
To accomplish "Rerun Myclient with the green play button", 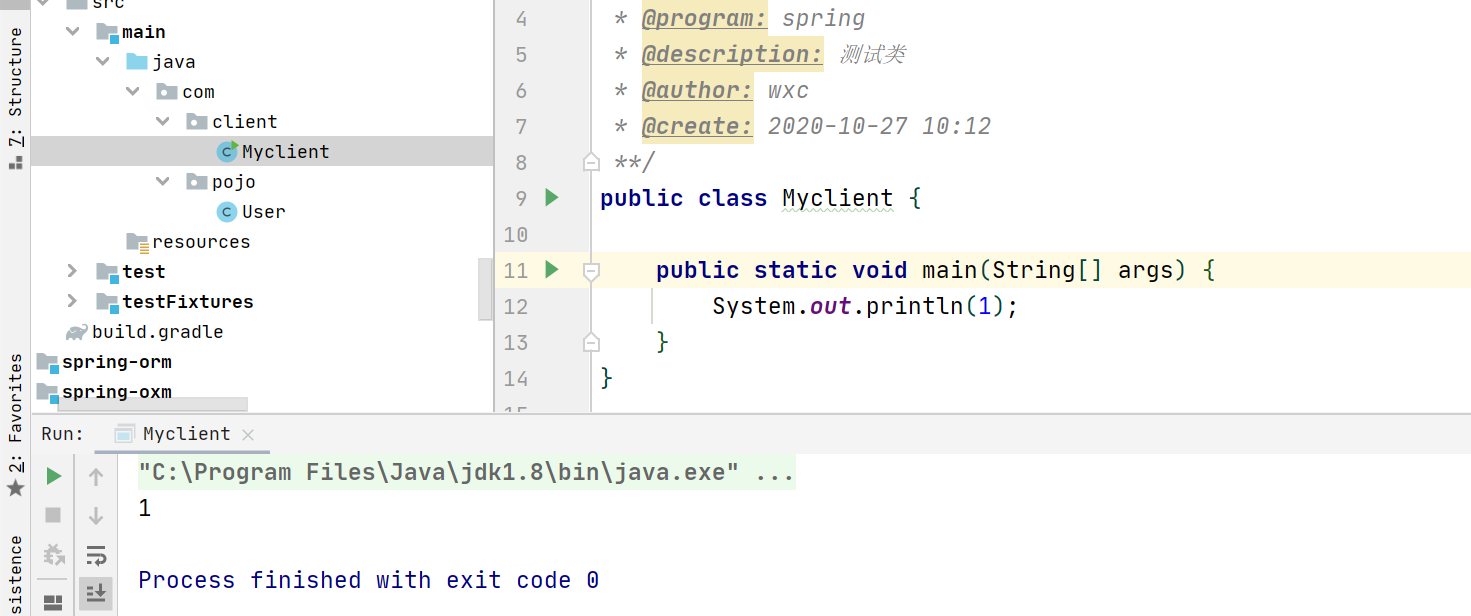I will point(54,477).
